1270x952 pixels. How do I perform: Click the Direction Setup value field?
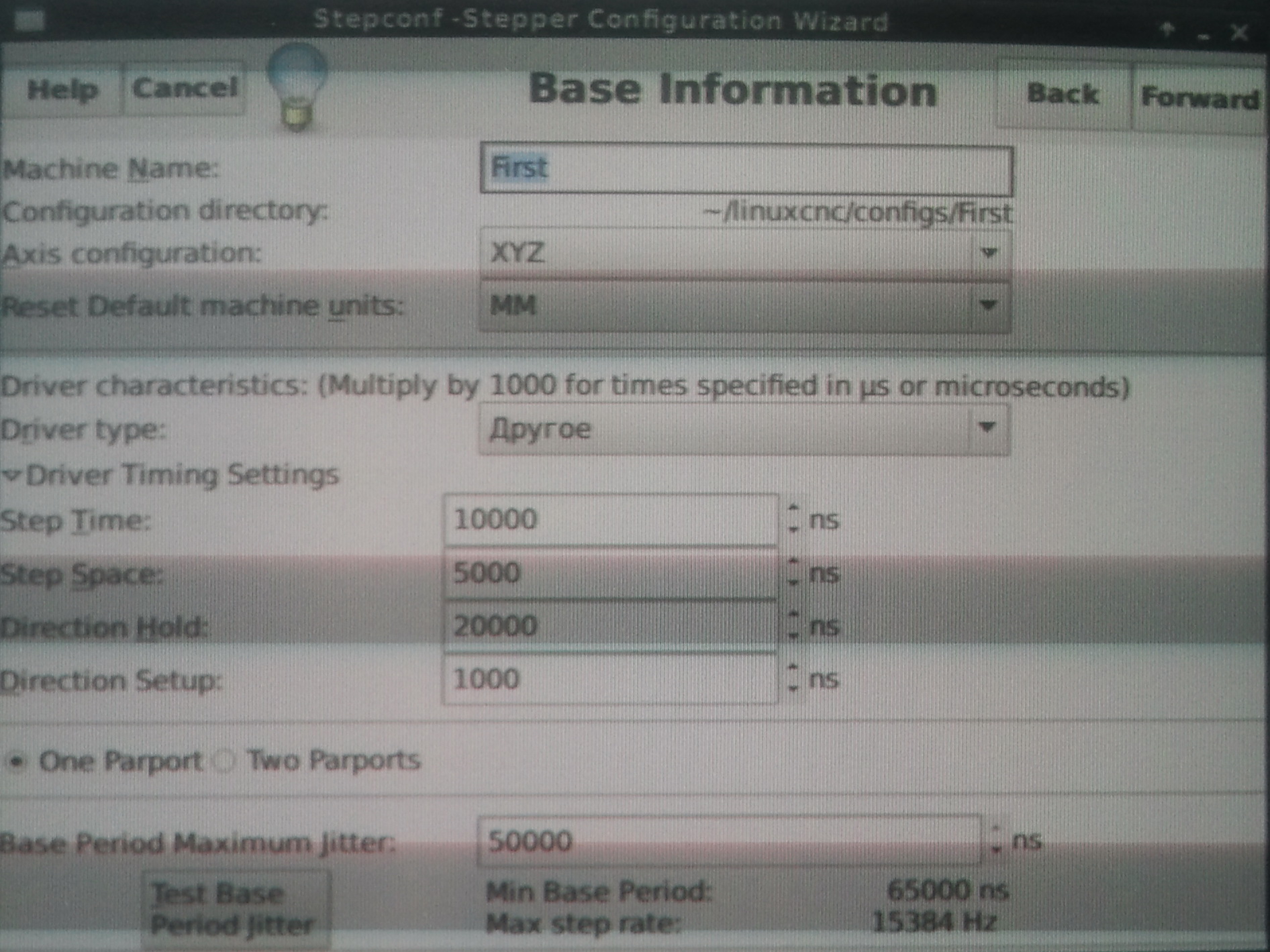click(x=611, y=679)
